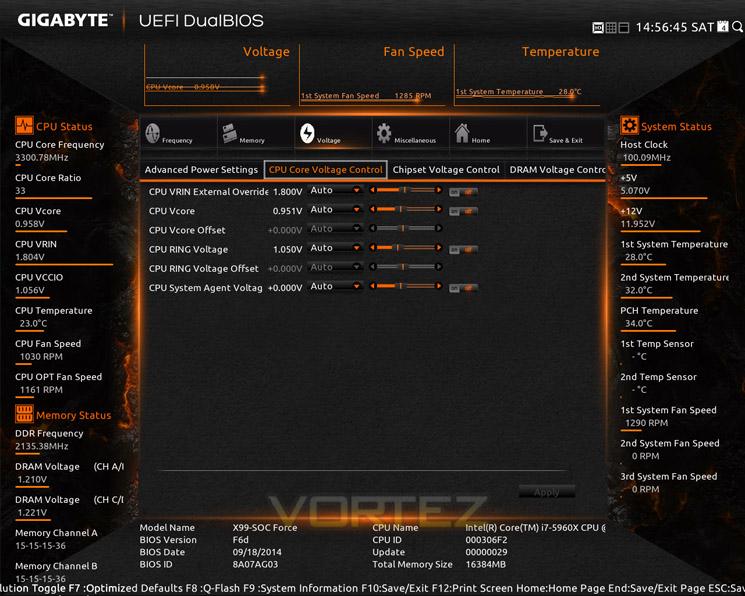Toggle the CPU Vcore on/off switch
This screenshot has height=596, width=745.
click(463, 211)
